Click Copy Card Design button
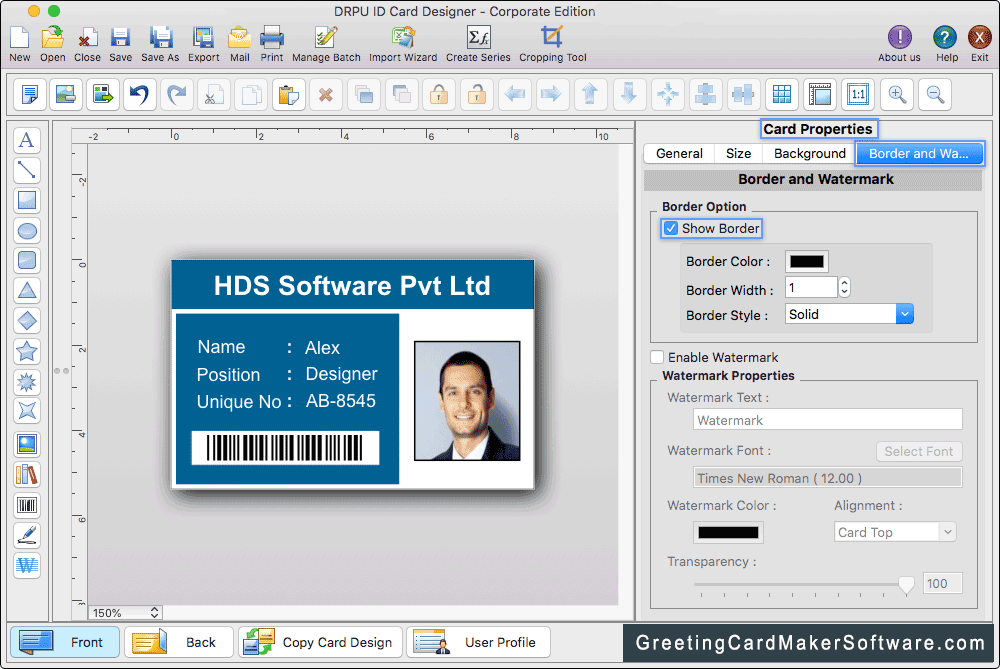This screenshot has width=1000, height=669. click(x=320, y=642)
